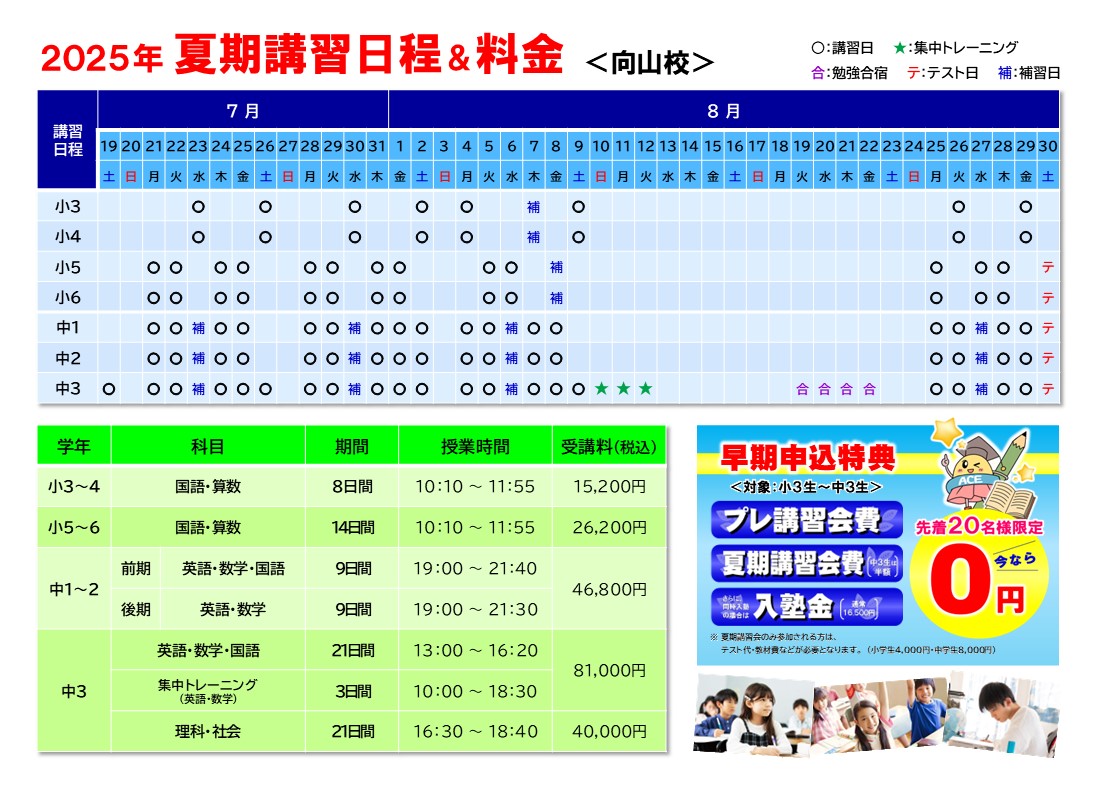This screenshot has width=1096, height=794.
Task: Click the 小5～6 grade cell
Action: pos(74,527)
